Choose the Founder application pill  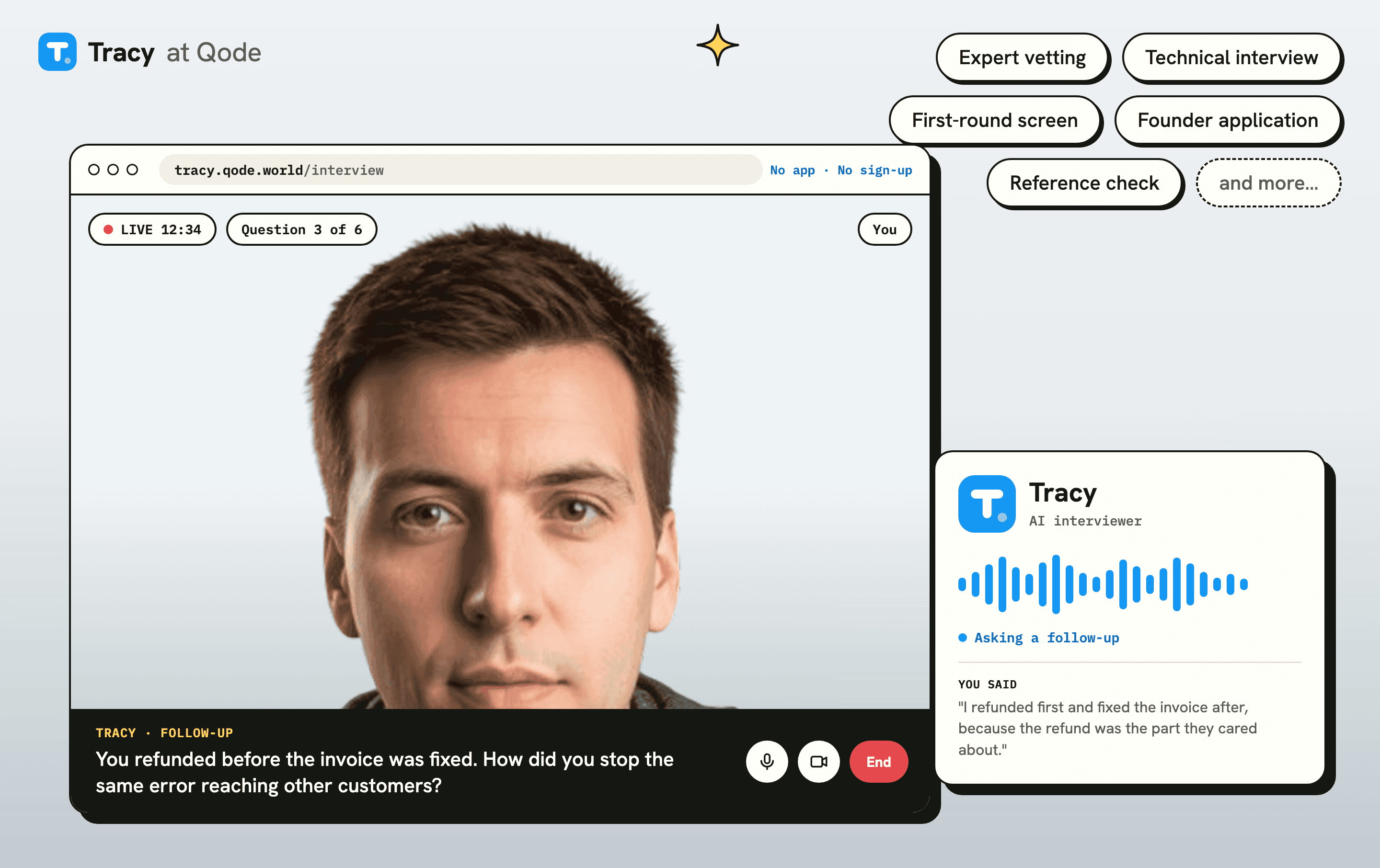(x=1228, y=120)
